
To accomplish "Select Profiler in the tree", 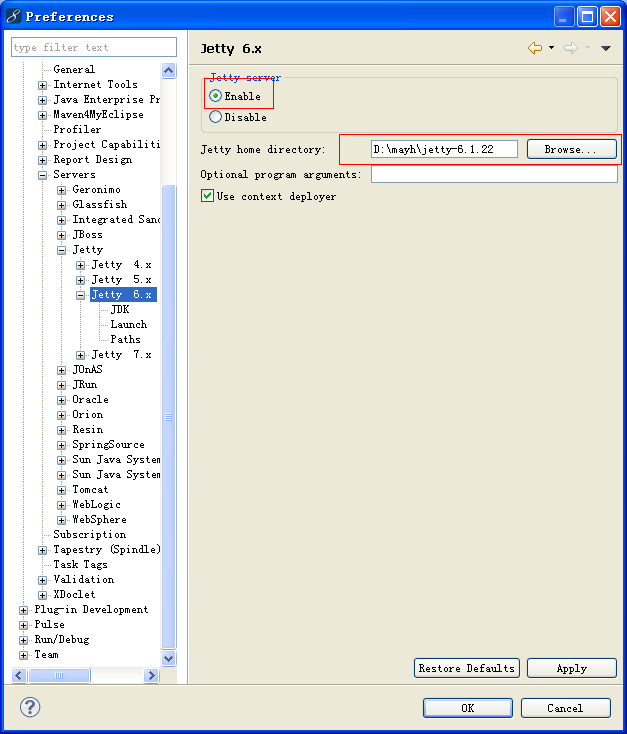I will [x=77, y=129].
